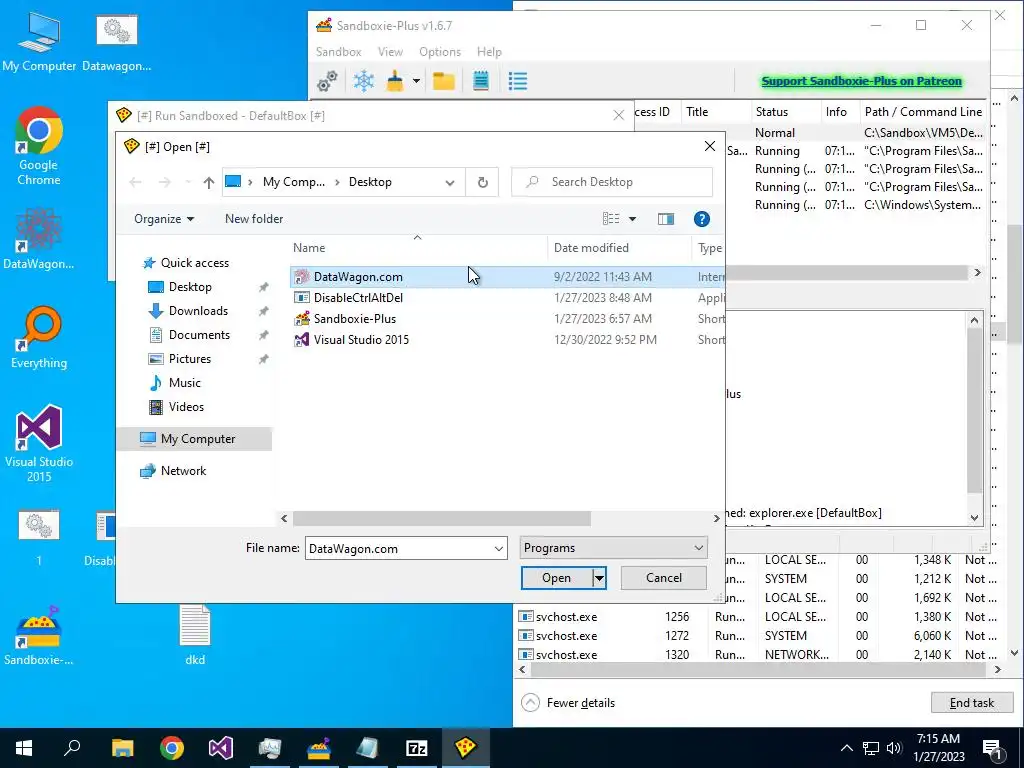Viewport: 1024px width, 768px height.
Task: Open the view options dropdown arrow
Action: (632, 219)
